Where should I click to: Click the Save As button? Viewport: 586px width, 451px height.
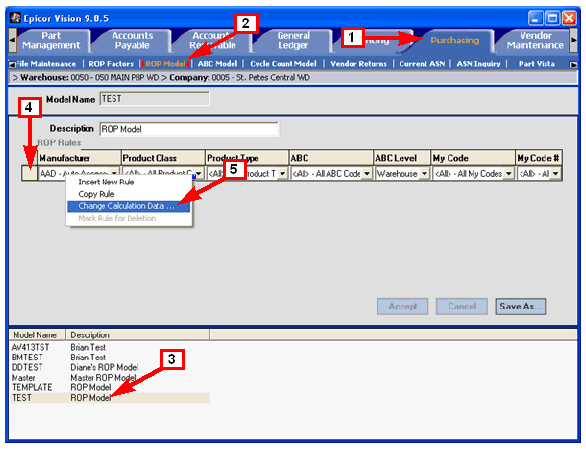coord(521,306)
